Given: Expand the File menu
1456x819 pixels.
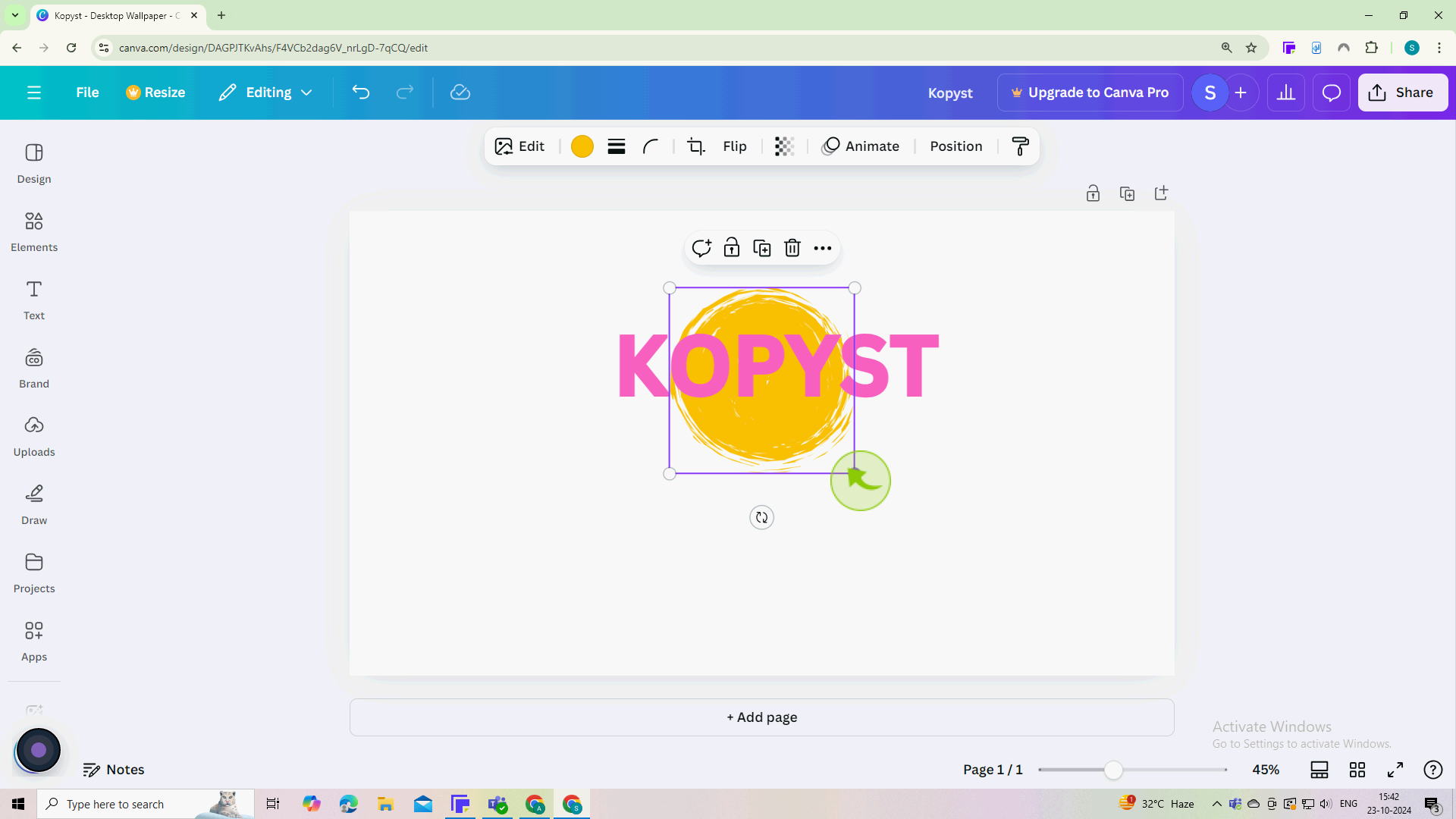Looking at the screenshot, I should (88, 92).
